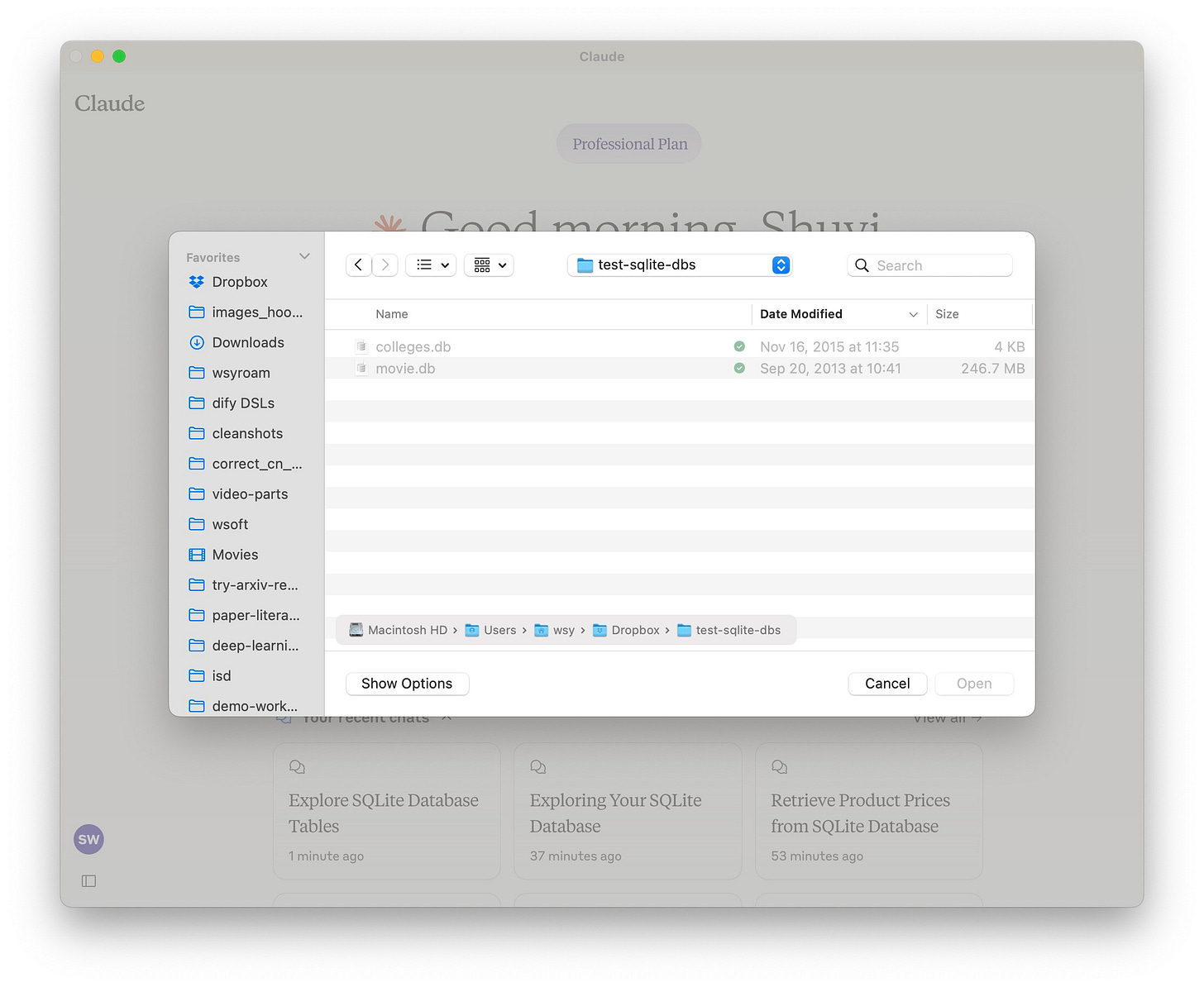The image size is (1204, 987).
Task: Click the Claude logo text in window
Action: [110, 103]
